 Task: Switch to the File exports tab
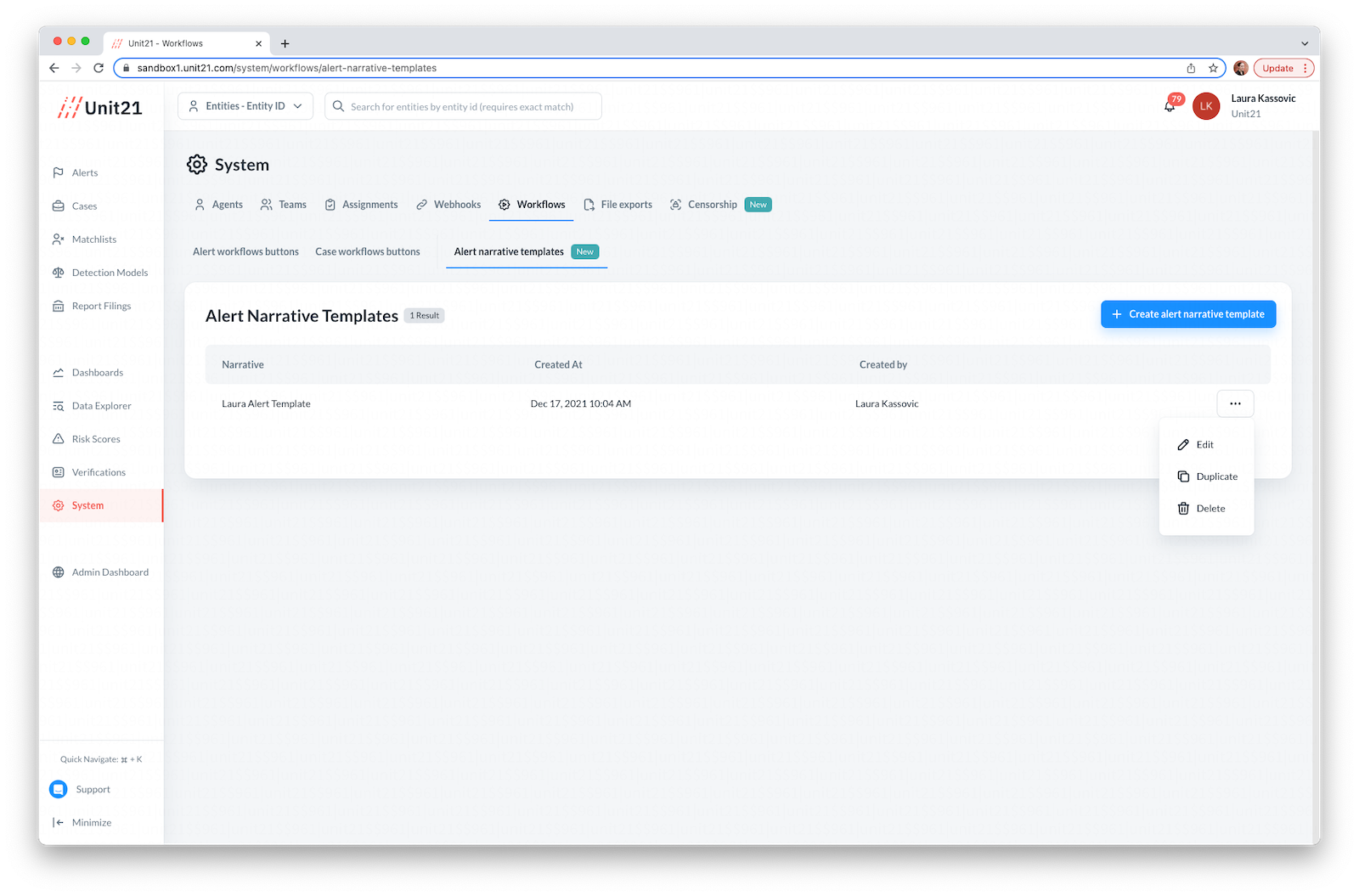click(x=617, y=205)
